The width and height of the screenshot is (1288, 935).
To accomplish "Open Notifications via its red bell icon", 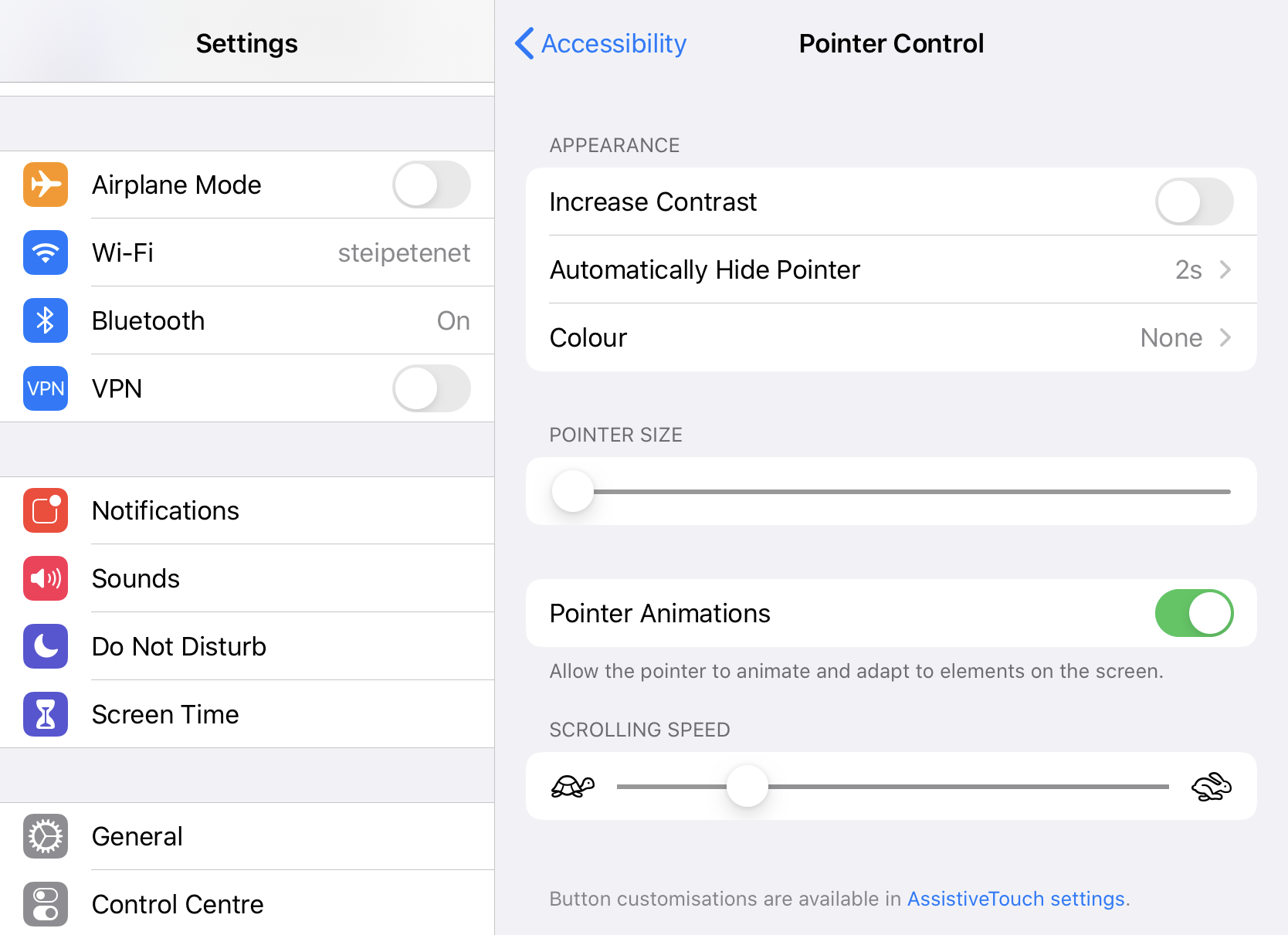I will 45,510.
